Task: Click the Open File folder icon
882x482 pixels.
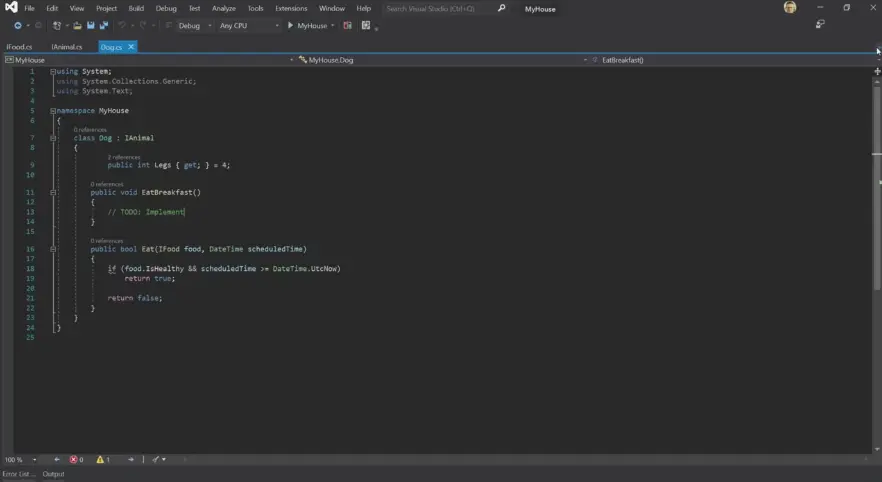Action: coord(77,26)
